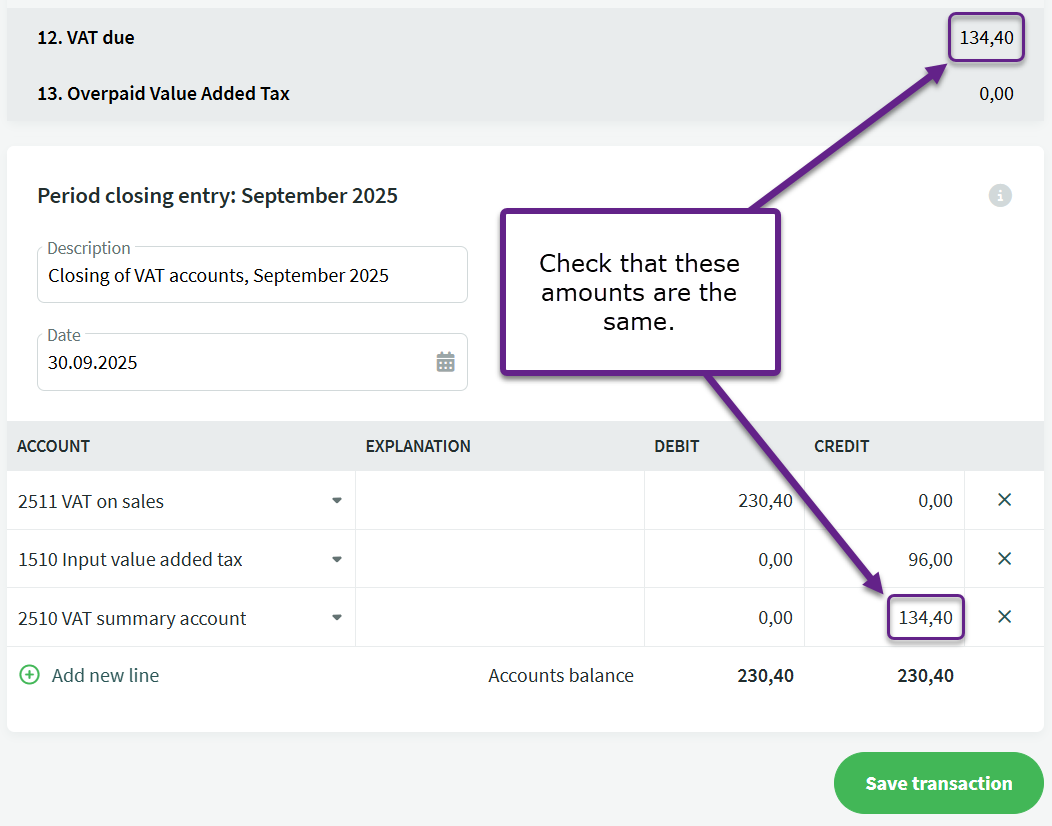The height and width of the screenshot is (826, 1052).
Task: Open the calendar picker in Date field
Action: point(445,362)
